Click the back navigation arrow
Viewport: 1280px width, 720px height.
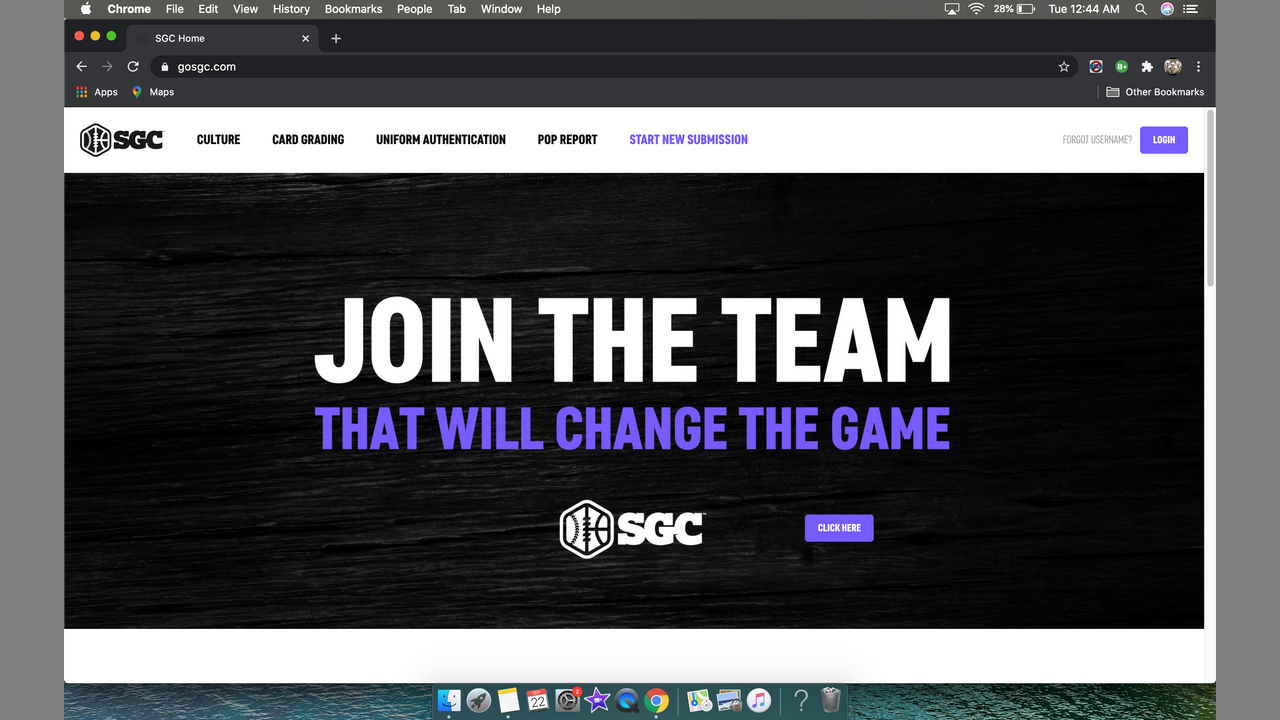coord(82,67)
